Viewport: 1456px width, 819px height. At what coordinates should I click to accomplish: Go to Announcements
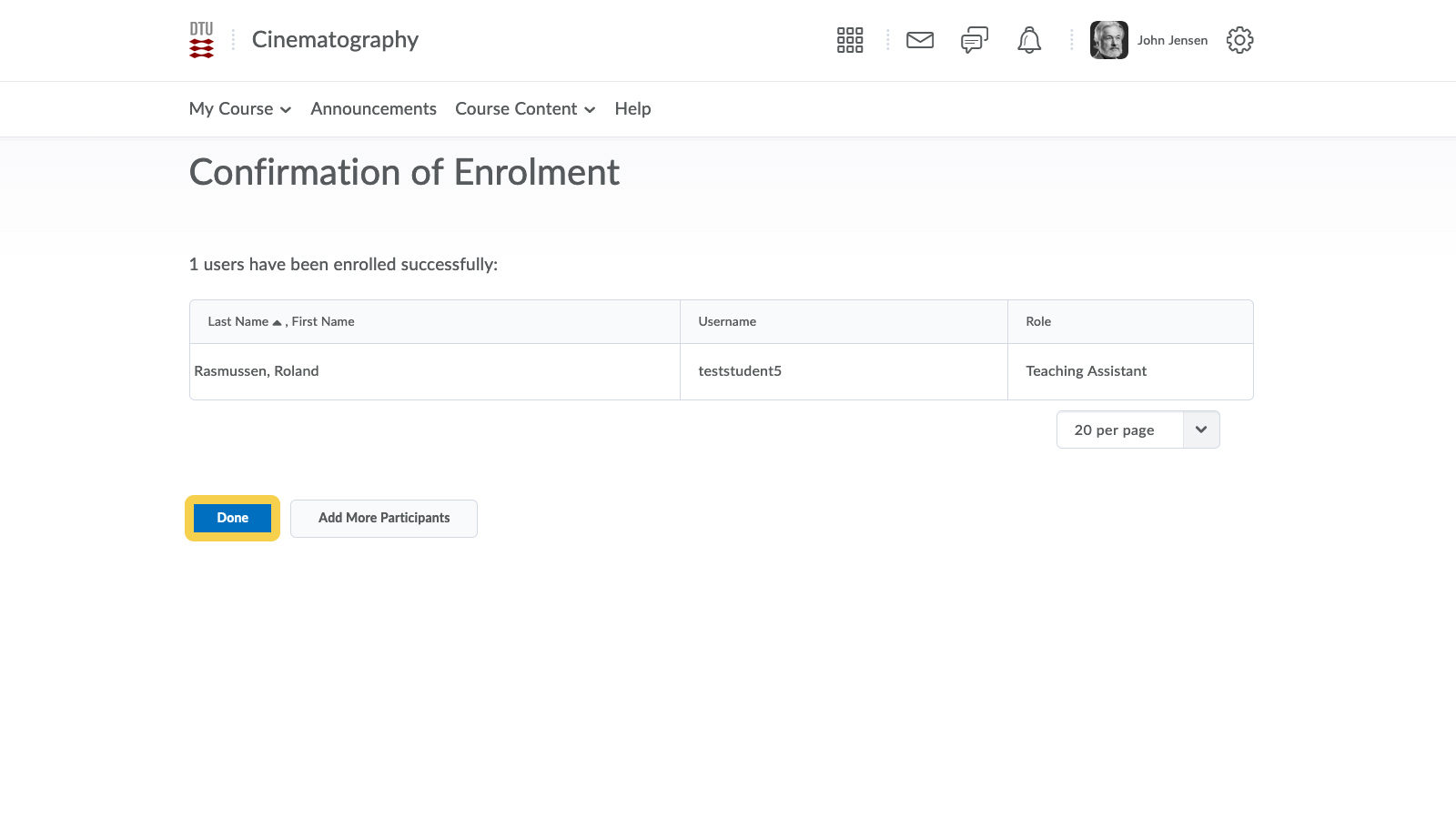point(373,109)
